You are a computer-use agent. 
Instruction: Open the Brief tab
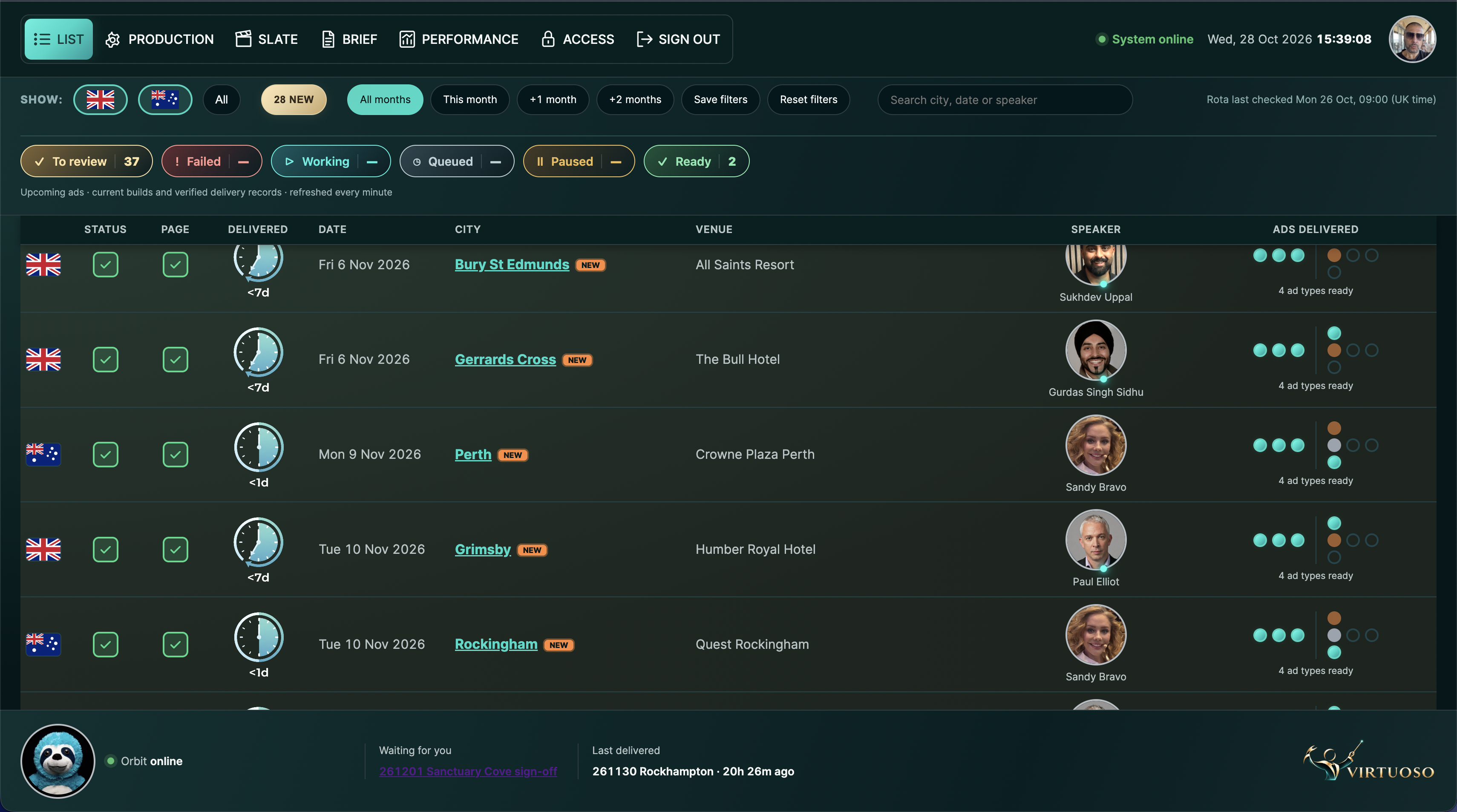(x=349, y=39)
